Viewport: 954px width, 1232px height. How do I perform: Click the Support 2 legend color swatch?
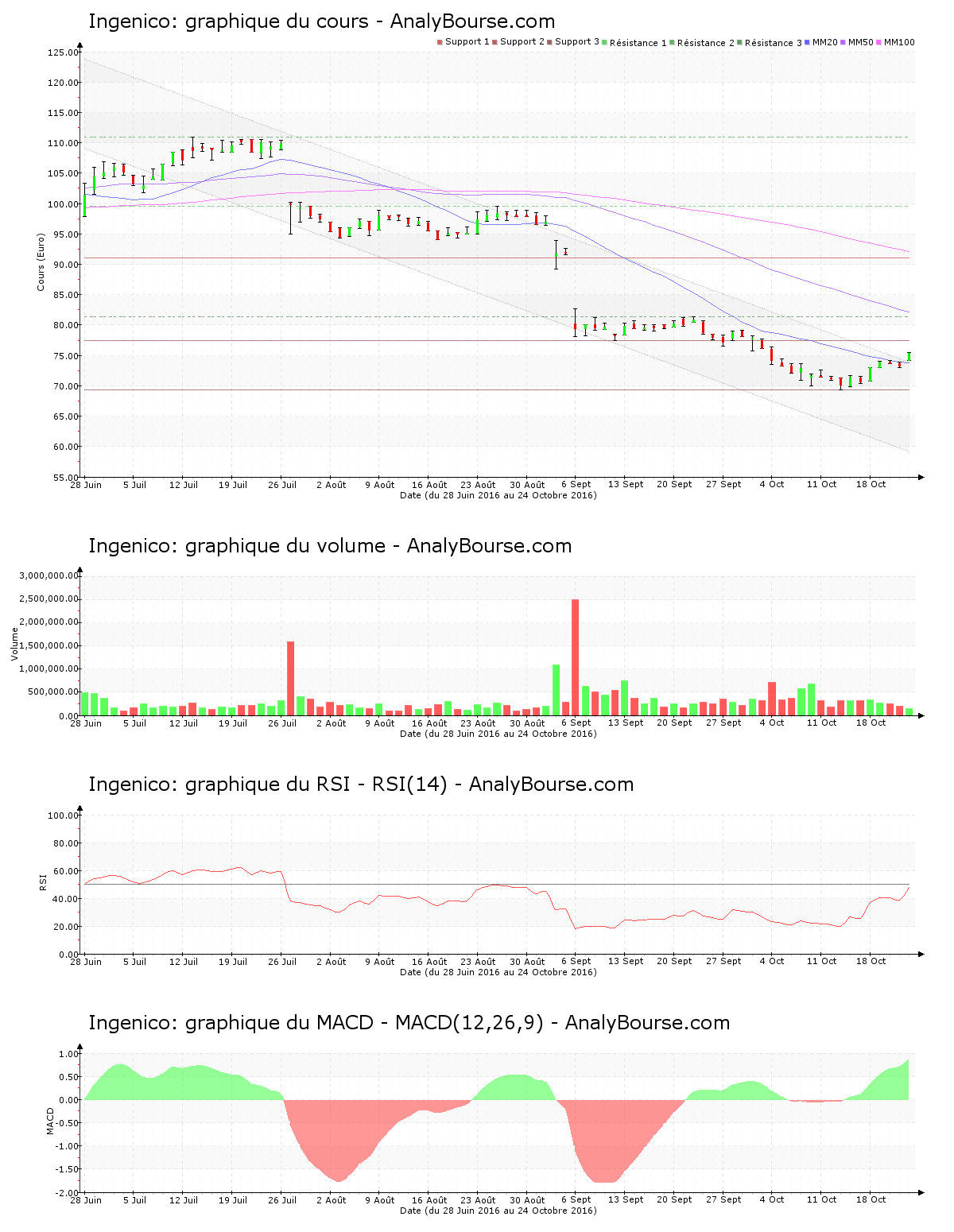point(494,42)
